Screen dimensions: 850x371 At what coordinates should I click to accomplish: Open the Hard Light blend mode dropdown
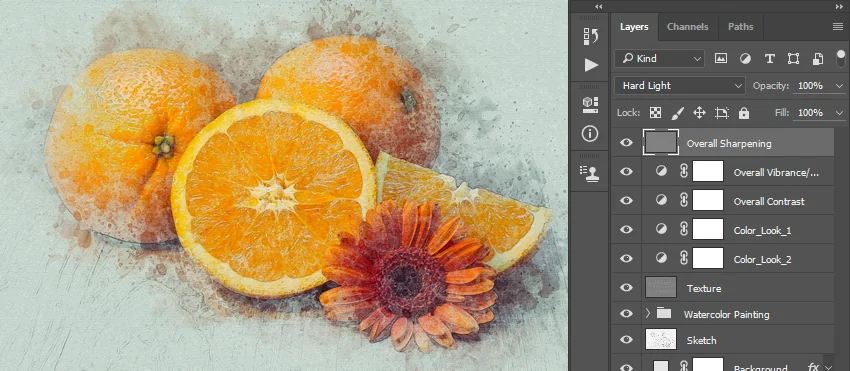[x=680, y=86]
